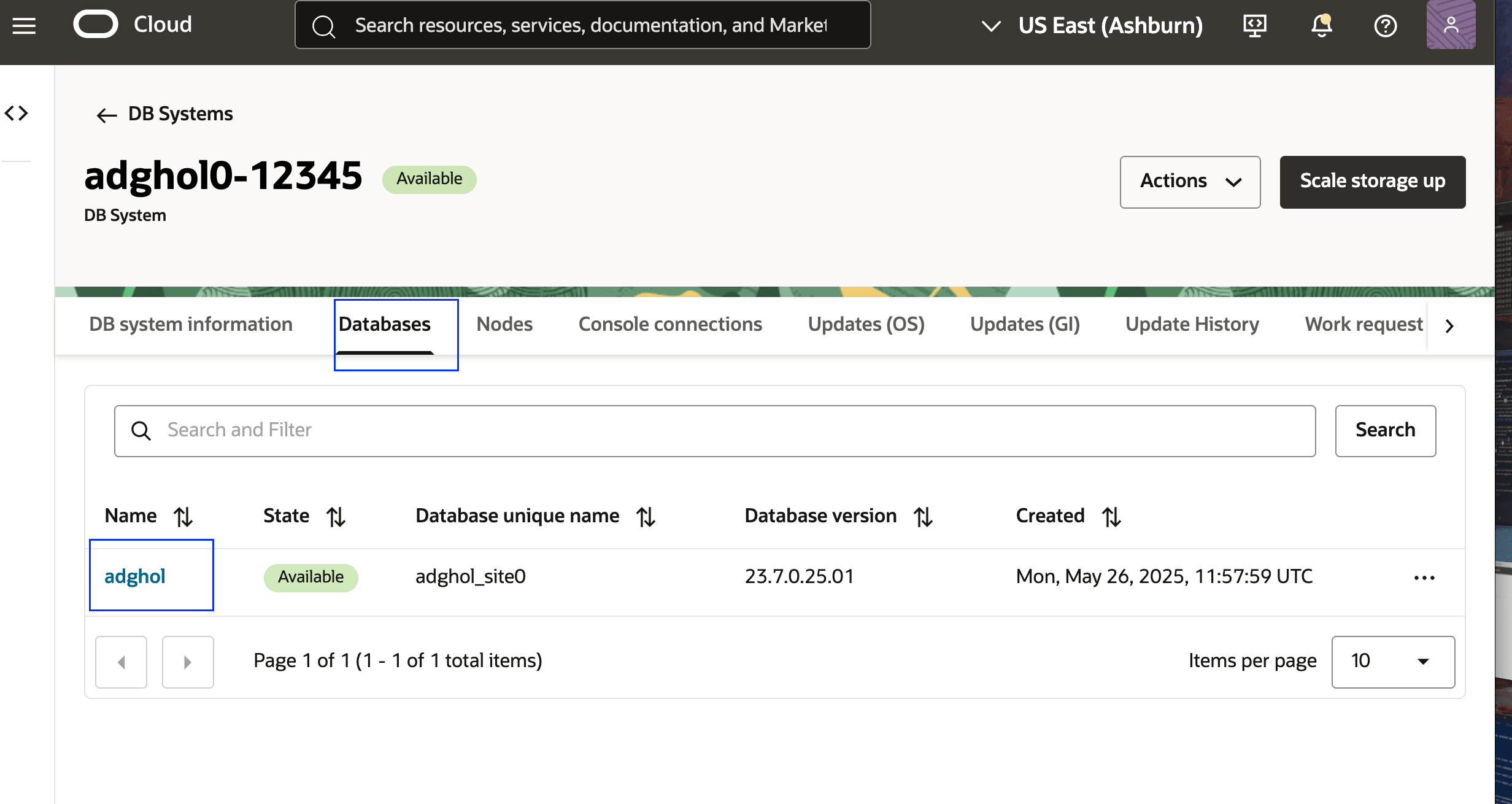The image size is (1512, 804).
Task: Open the user profile avatar
Action: 1451,25
